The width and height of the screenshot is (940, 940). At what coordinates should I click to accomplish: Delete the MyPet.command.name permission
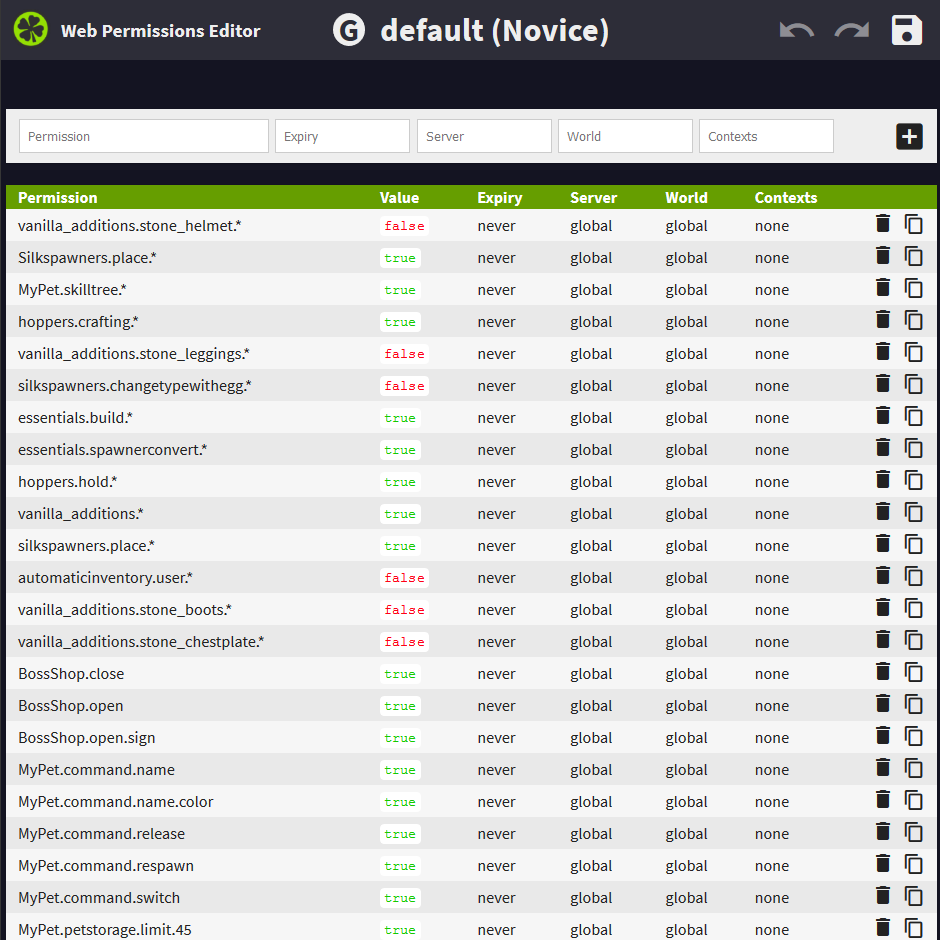tap(882, 767)
